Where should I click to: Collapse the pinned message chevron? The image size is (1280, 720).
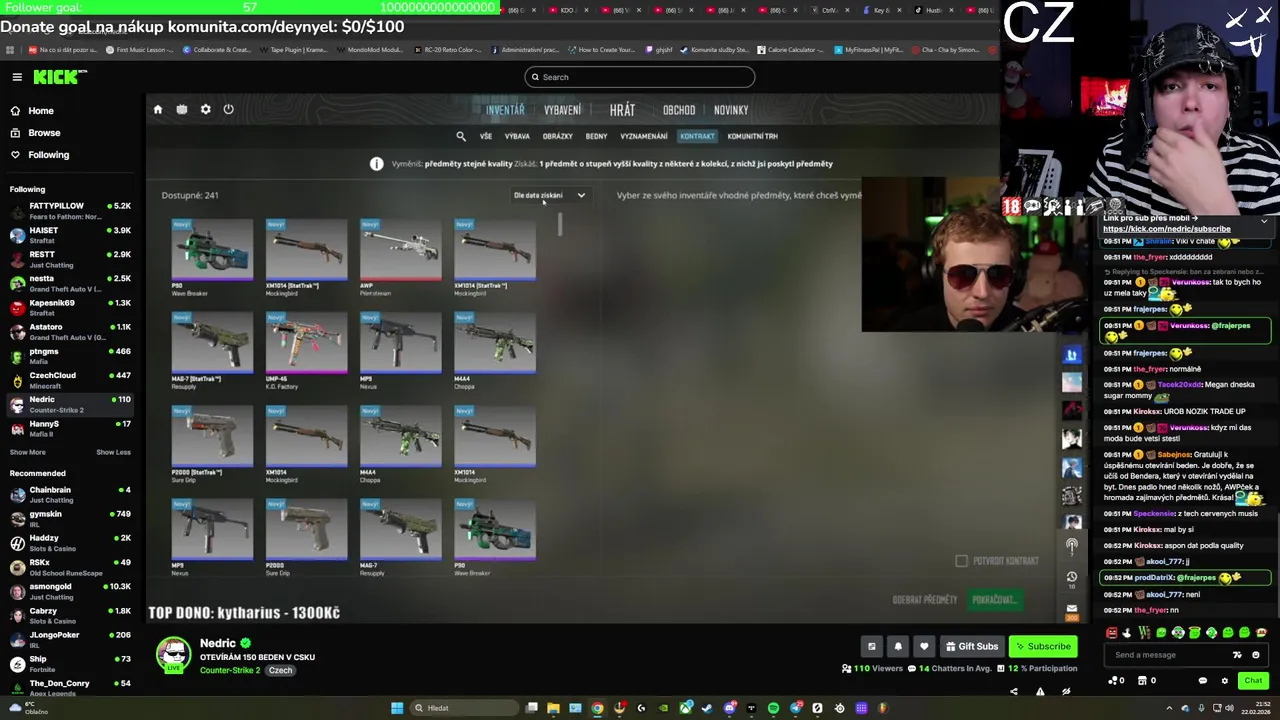tap(1264, 221)
